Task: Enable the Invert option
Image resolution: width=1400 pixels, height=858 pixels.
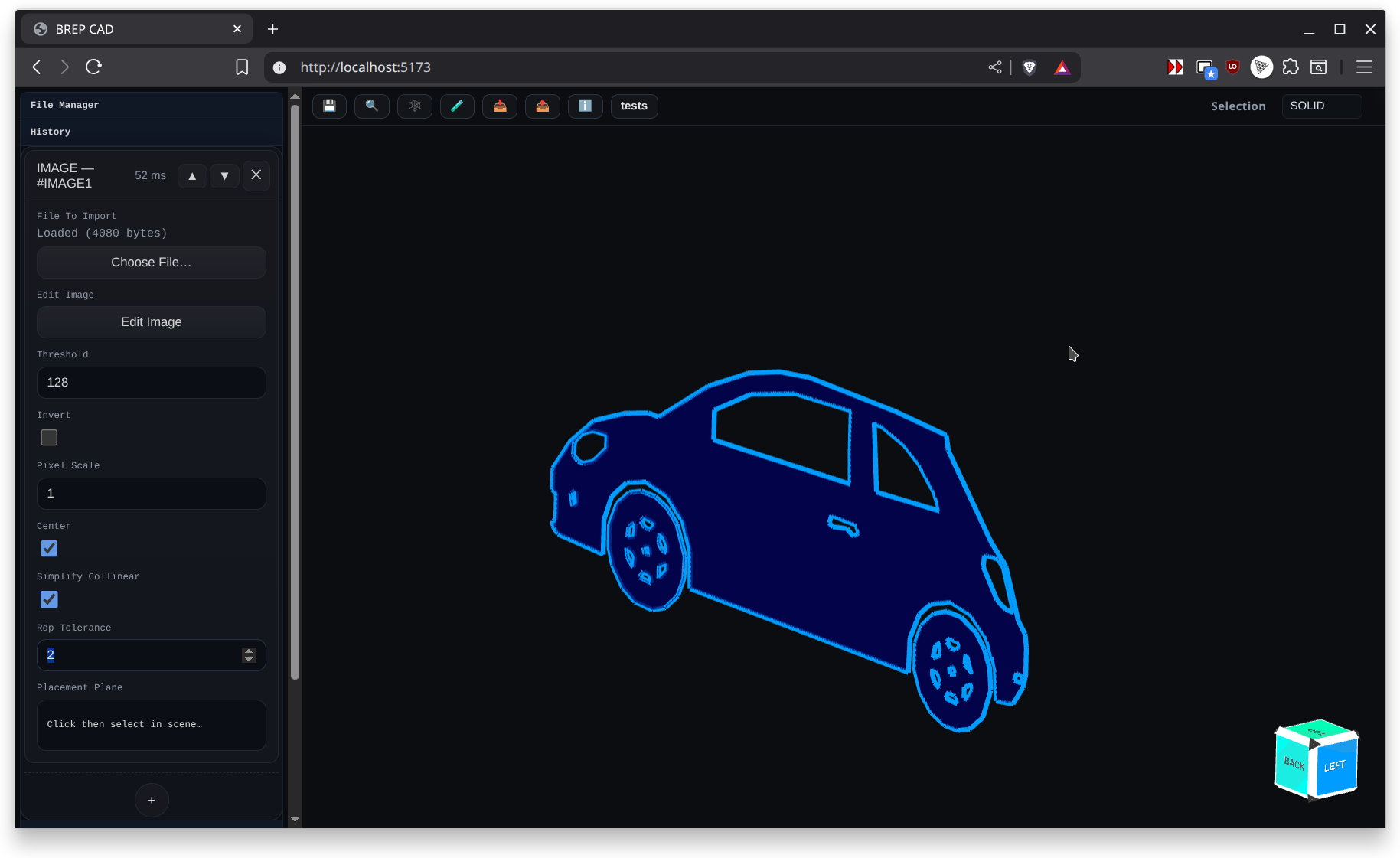Action: tap(48, 437)
